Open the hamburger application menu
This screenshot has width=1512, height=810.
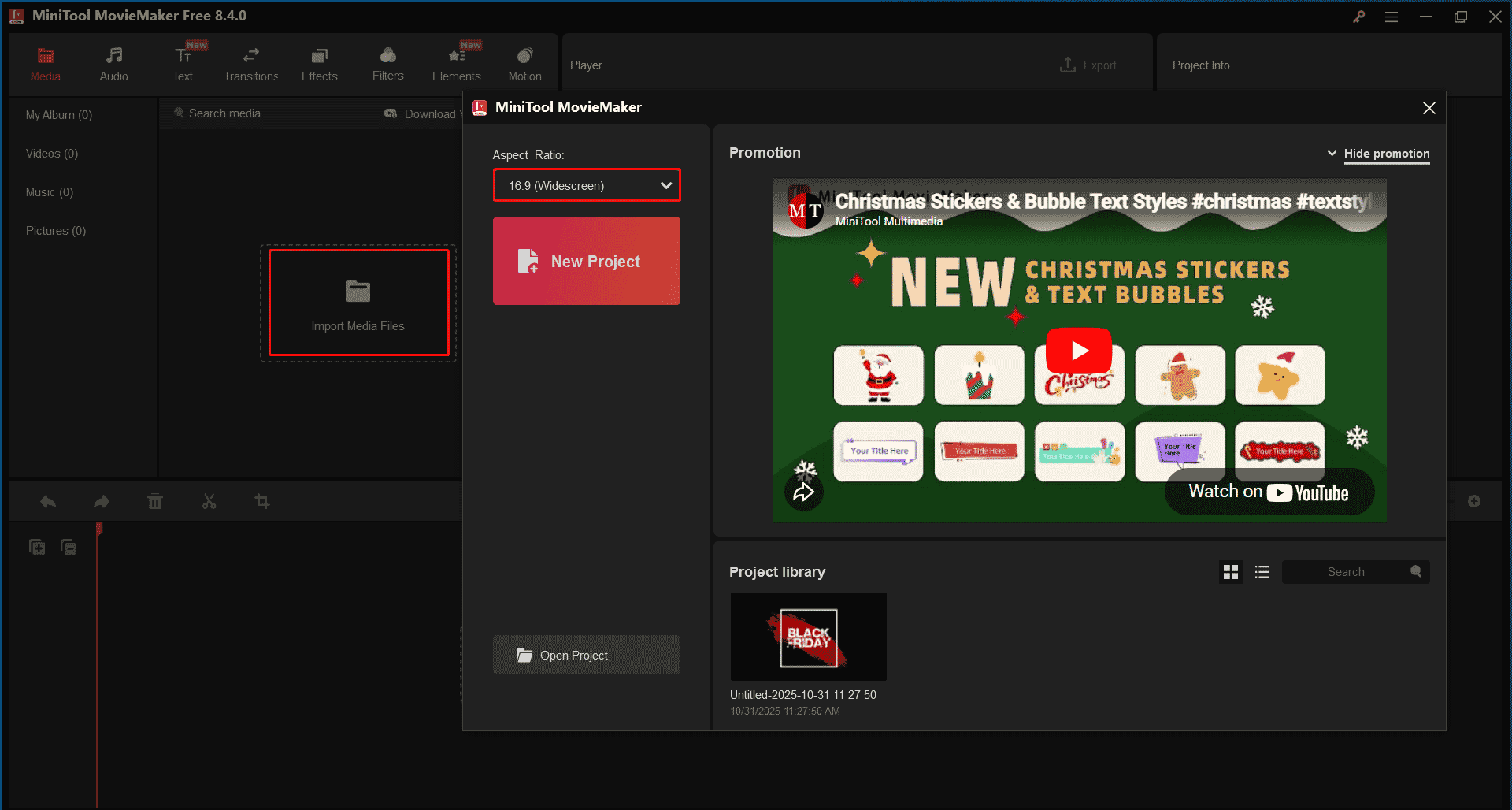[1392, 16]
